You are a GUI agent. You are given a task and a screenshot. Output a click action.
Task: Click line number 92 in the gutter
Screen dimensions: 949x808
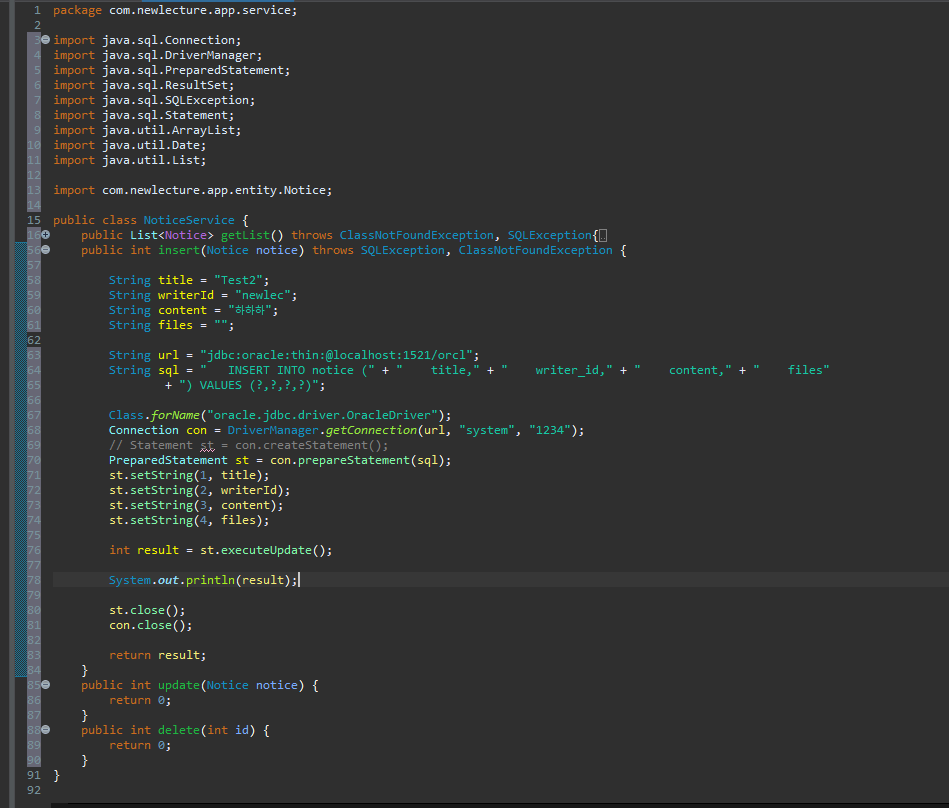pyautogui.click(x=34, y=790)
